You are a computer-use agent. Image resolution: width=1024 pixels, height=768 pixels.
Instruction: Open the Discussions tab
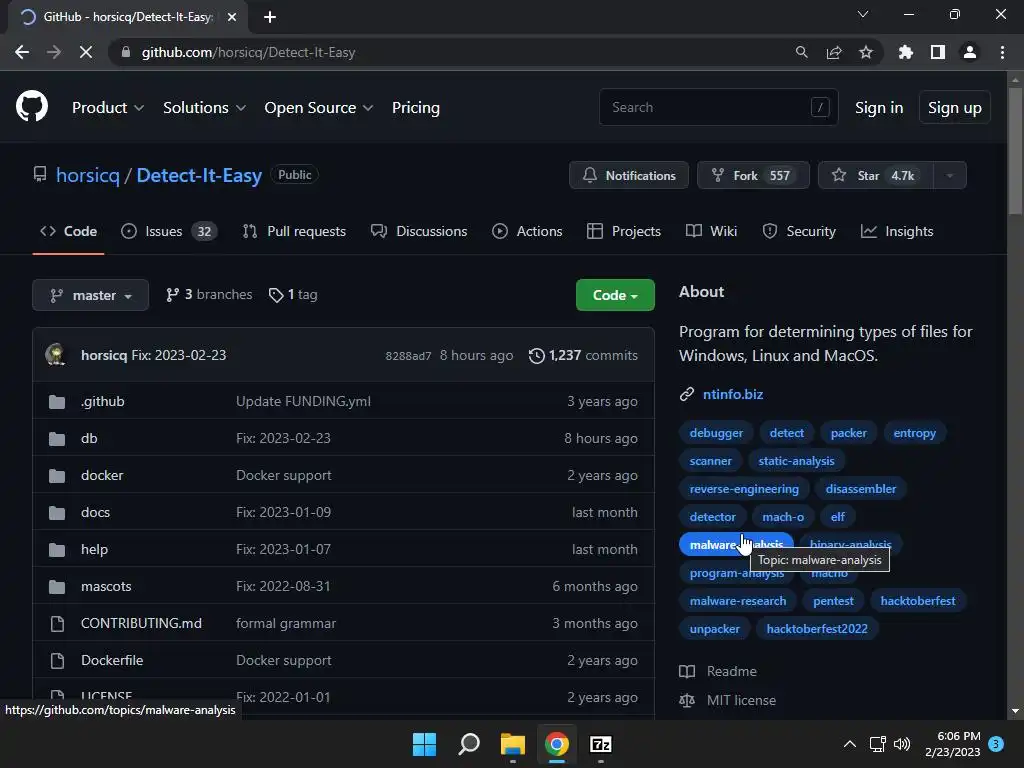pos(419,231)
